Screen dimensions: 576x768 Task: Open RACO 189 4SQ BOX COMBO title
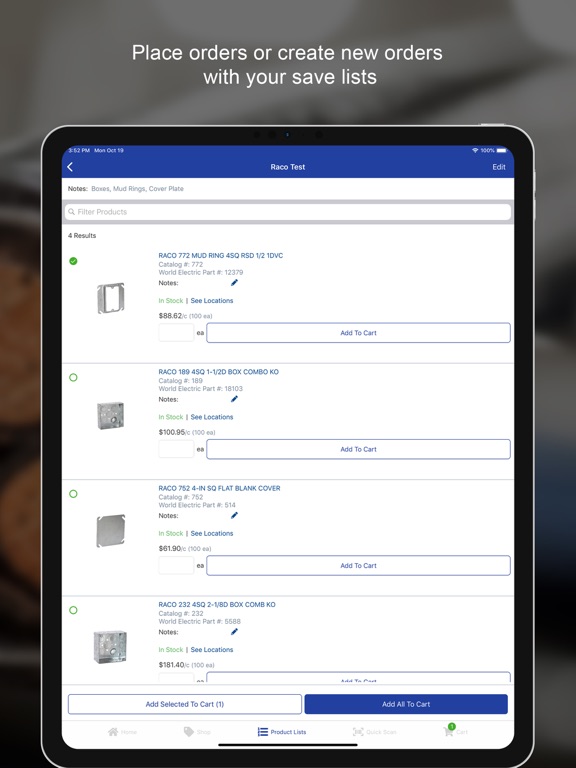click(218, 372)
